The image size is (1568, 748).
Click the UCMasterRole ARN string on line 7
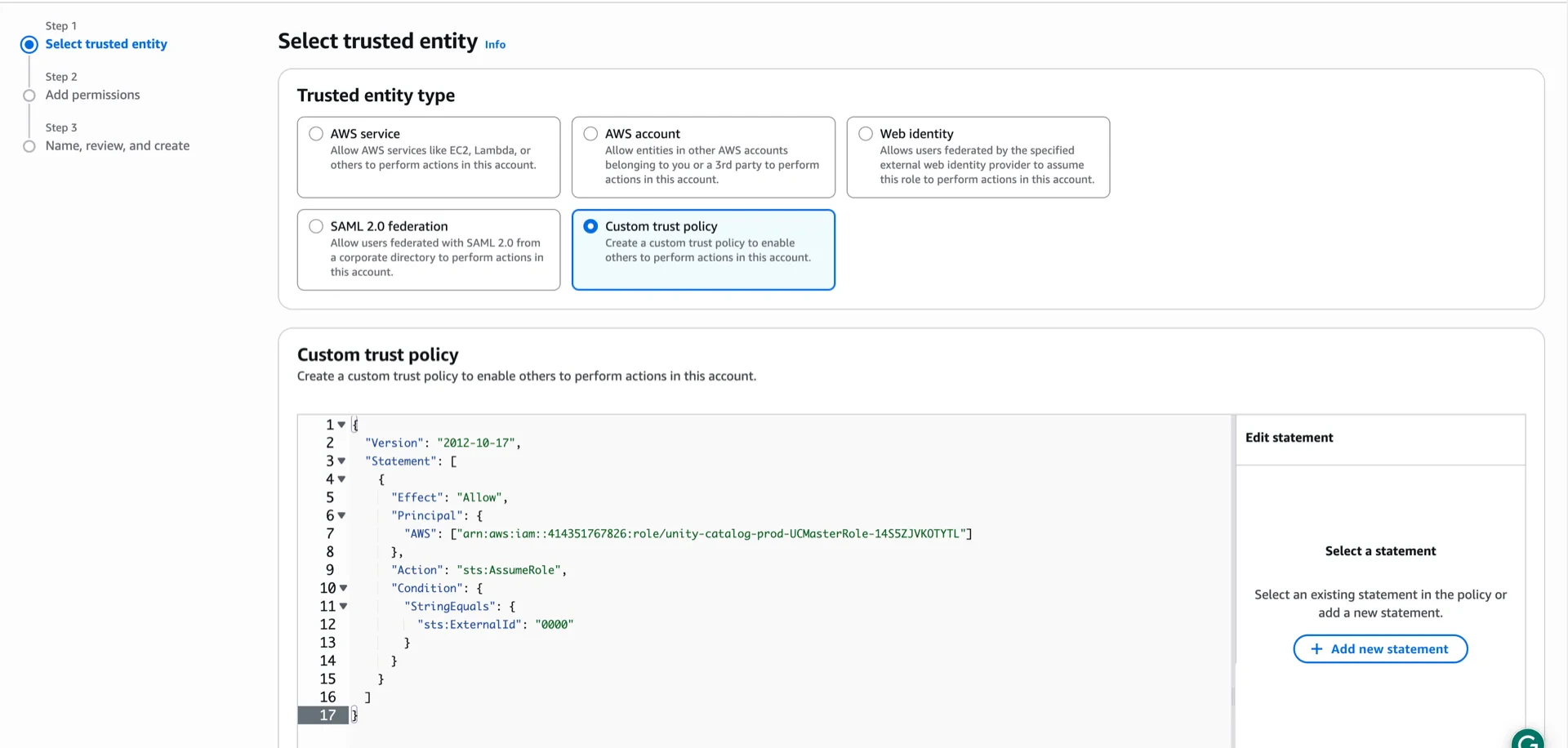tap(711, 533)
